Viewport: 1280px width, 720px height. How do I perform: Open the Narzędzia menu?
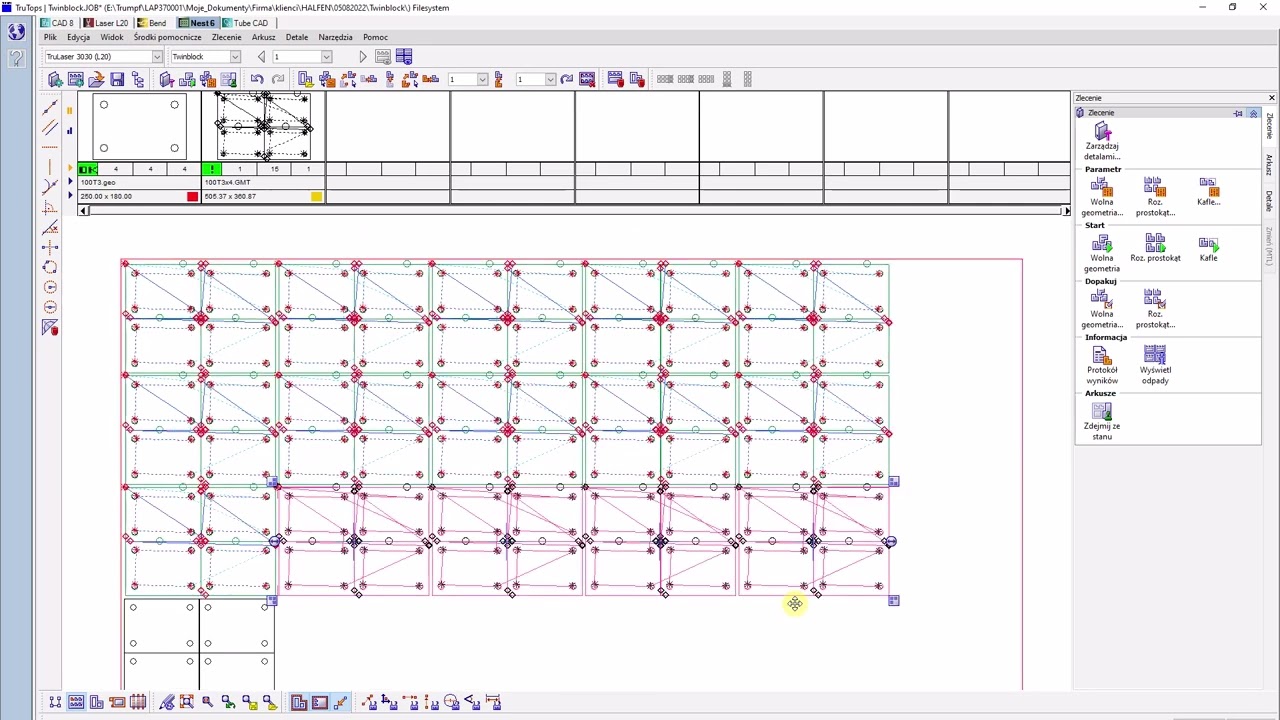(x=335, y=37)
